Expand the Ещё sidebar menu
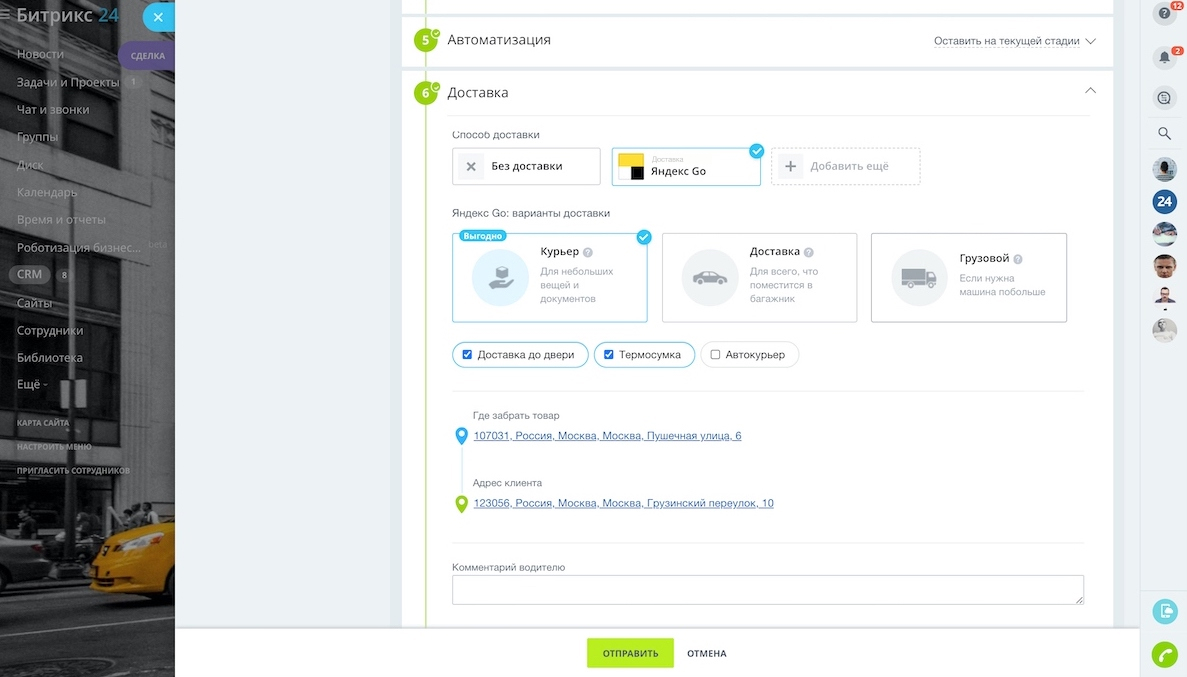This screenshot has height=677, width=1187. [x=27, y=383]
